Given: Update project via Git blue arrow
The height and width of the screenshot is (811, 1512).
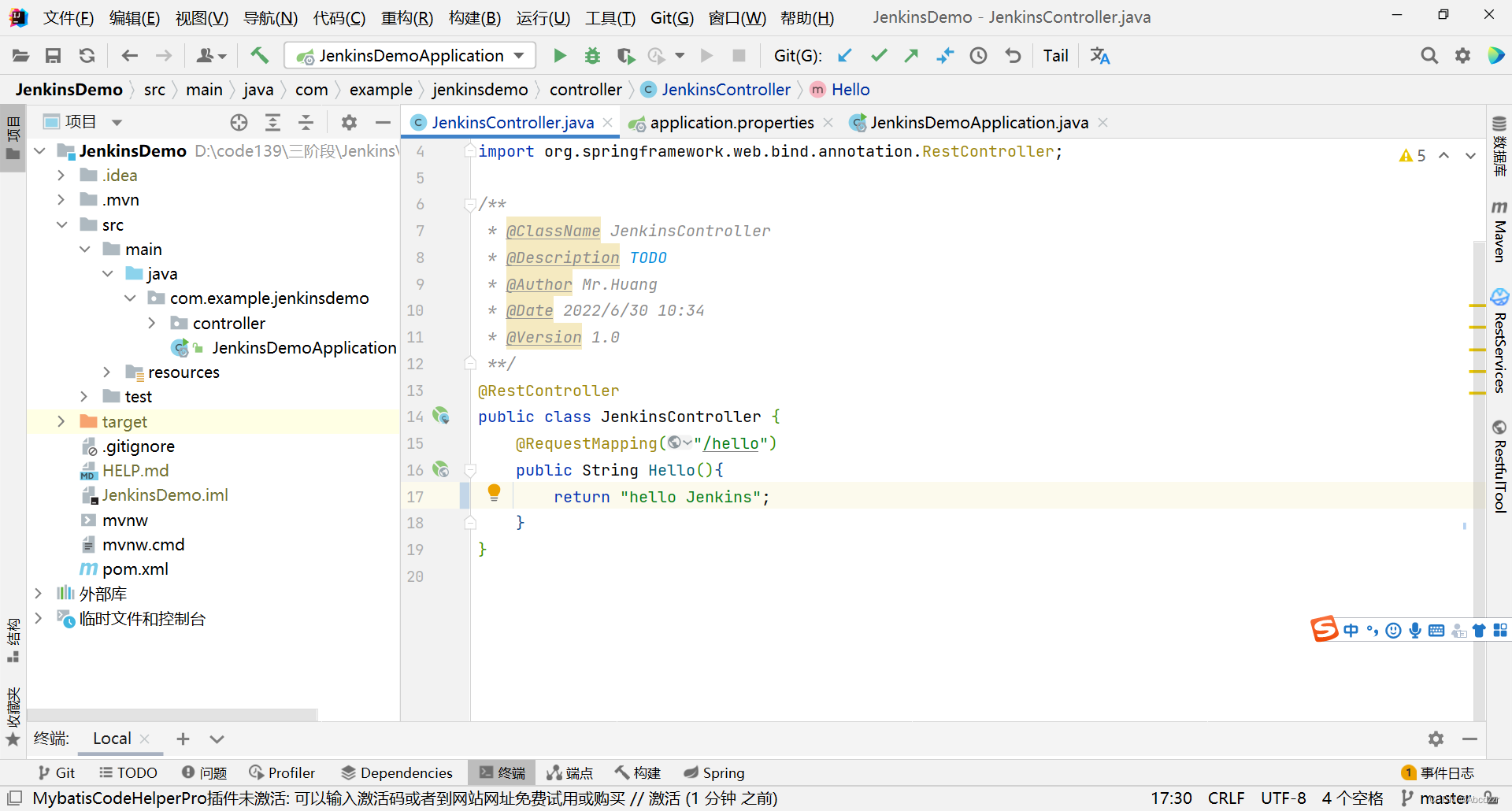Looking at the screenshot, I should (x=845, y=56).
